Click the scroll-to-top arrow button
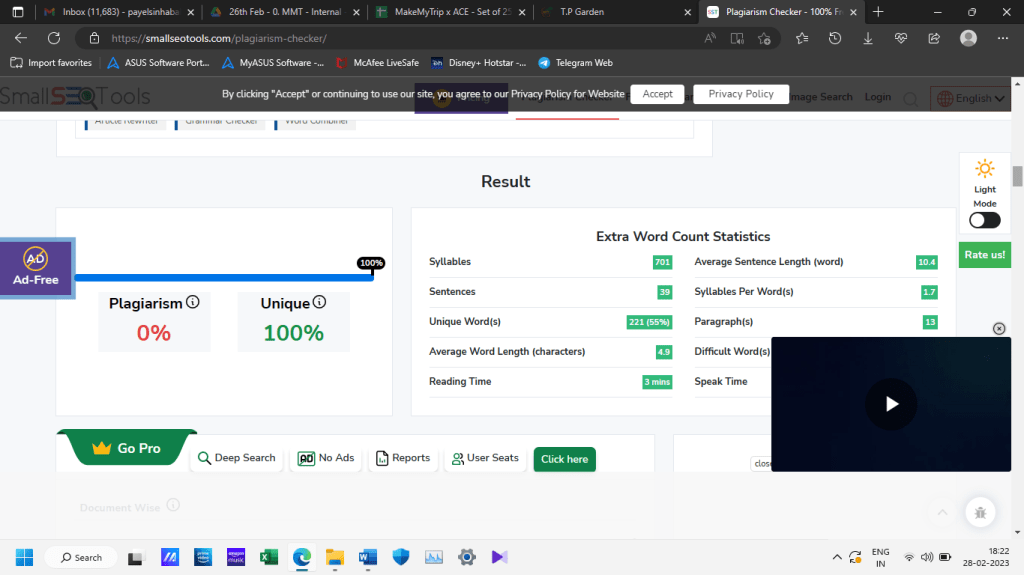 point(941,512)
